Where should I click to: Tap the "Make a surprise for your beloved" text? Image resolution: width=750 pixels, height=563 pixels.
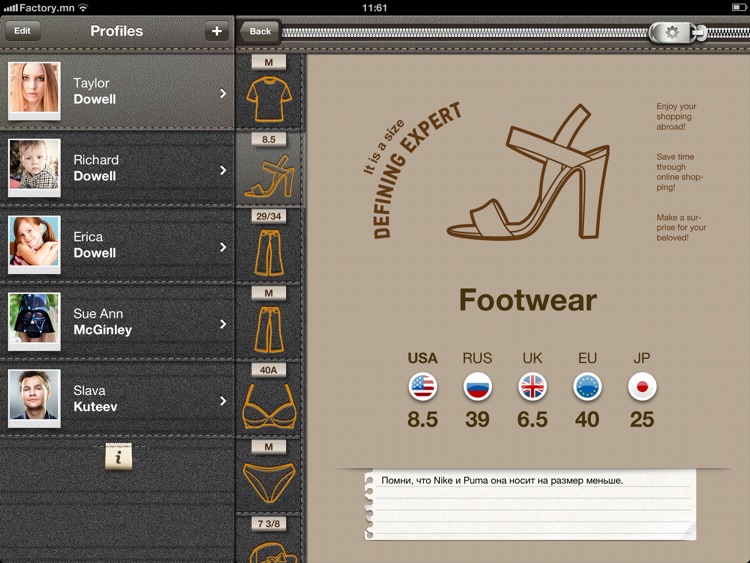(x=681, y=228)
